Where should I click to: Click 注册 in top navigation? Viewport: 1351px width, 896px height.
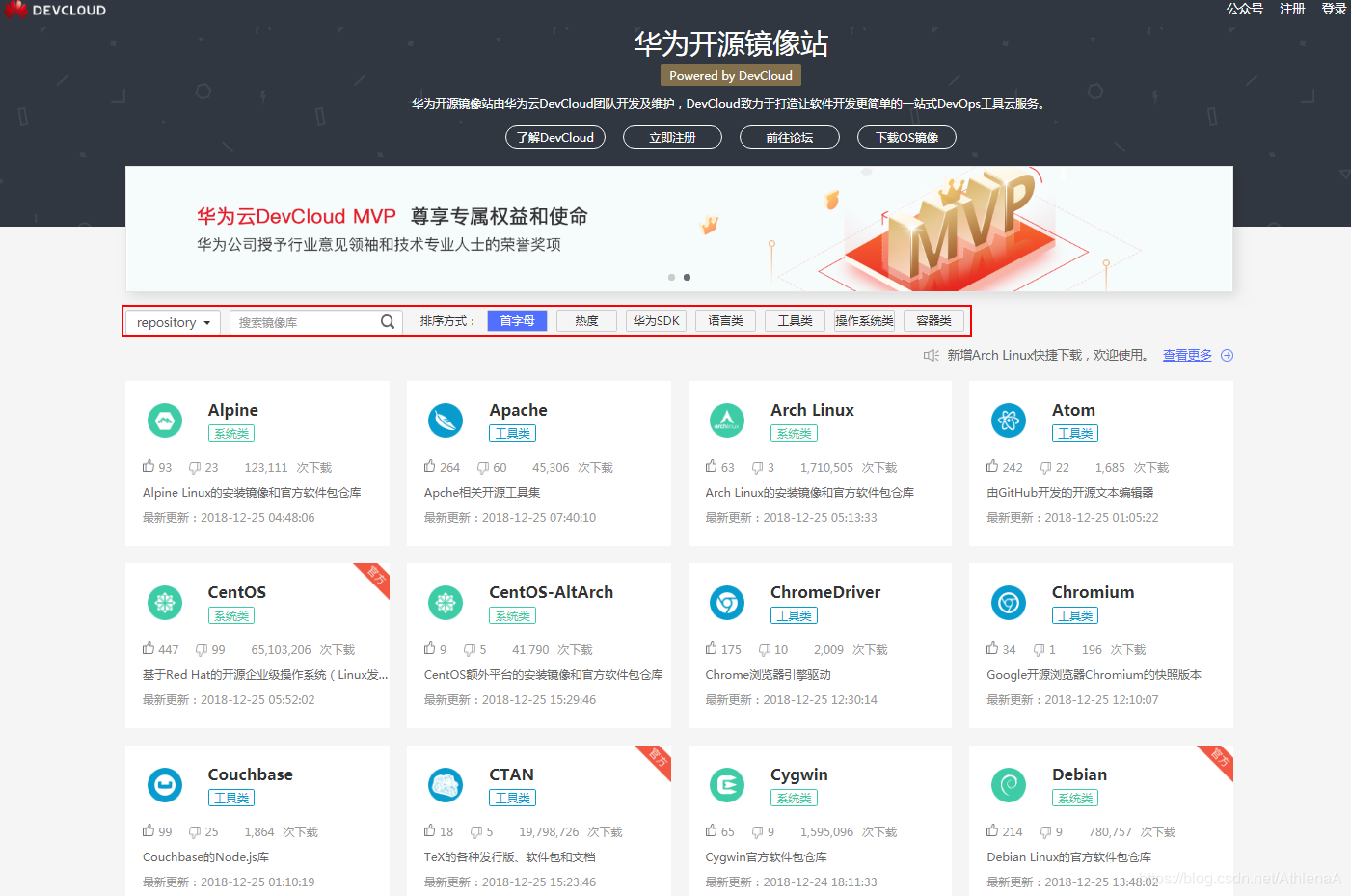pos(1292,9)
